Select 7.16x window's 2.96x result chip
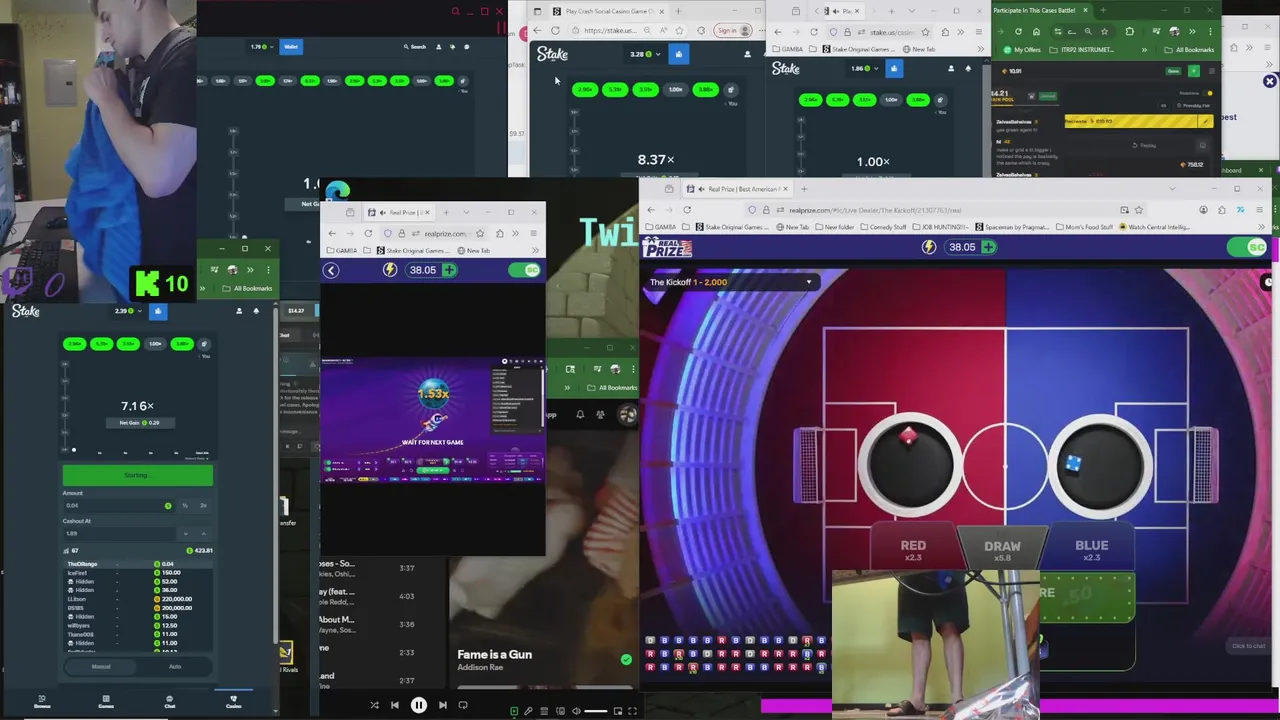 coord(74,343)
